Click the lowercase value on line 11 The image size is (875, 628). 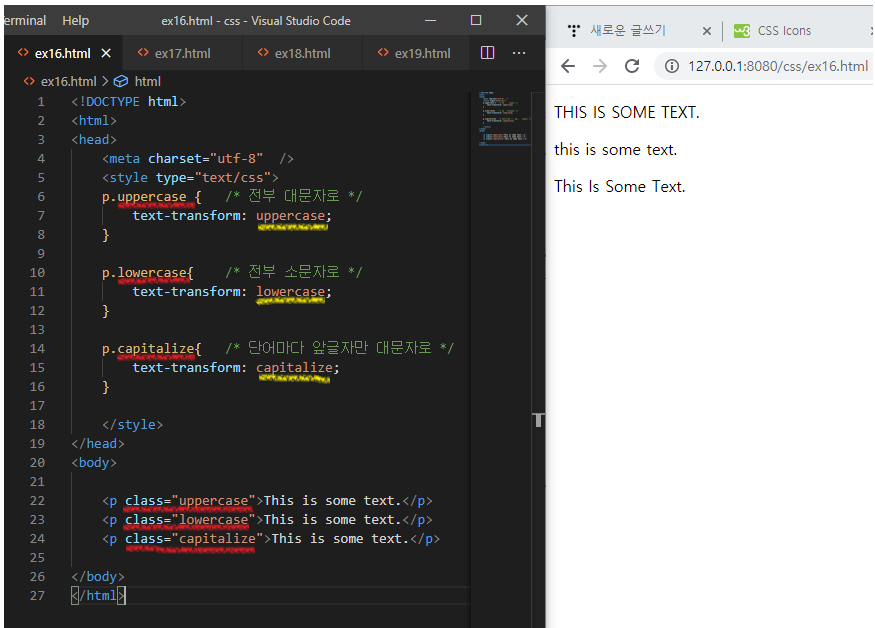click(x=290, y=292)
